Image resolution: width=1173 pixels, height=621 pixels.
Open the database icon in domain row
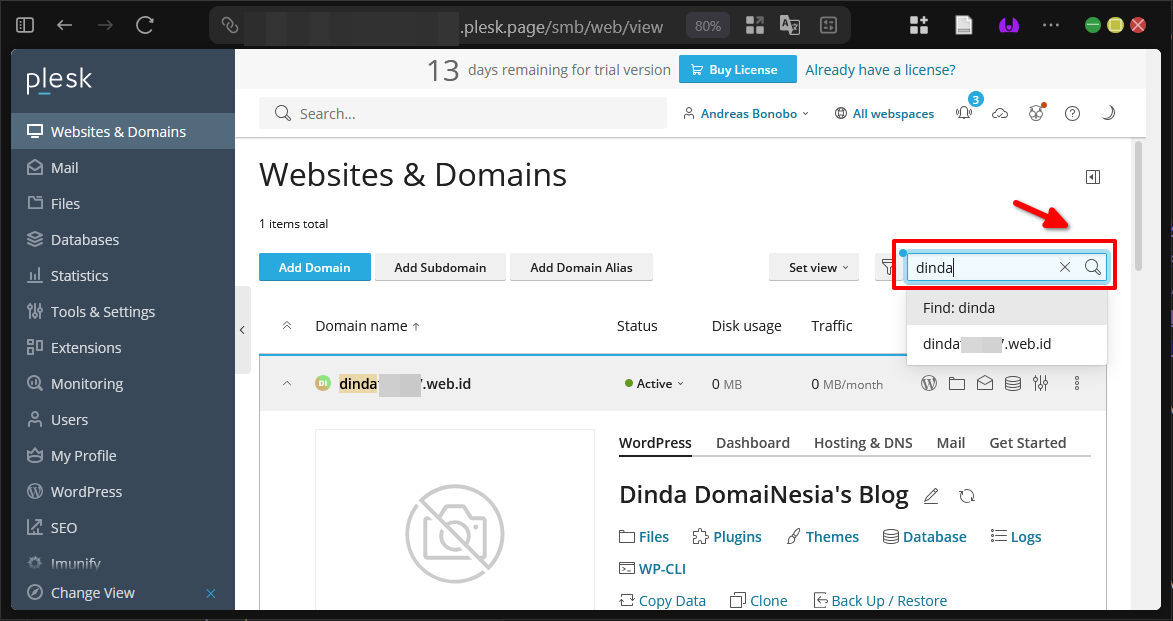[x=1013, y=383]
